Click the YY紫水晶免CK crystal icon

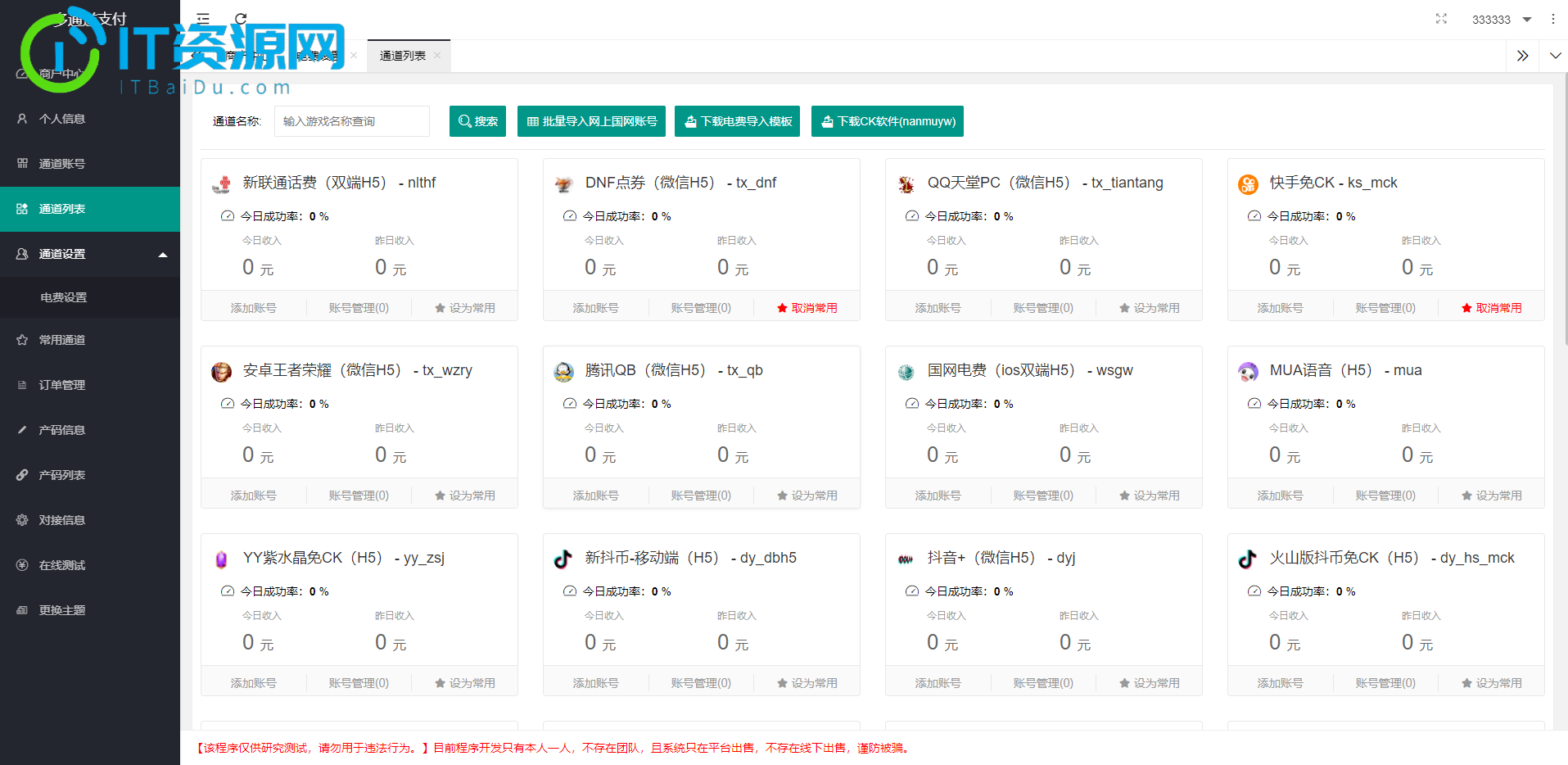221,559
